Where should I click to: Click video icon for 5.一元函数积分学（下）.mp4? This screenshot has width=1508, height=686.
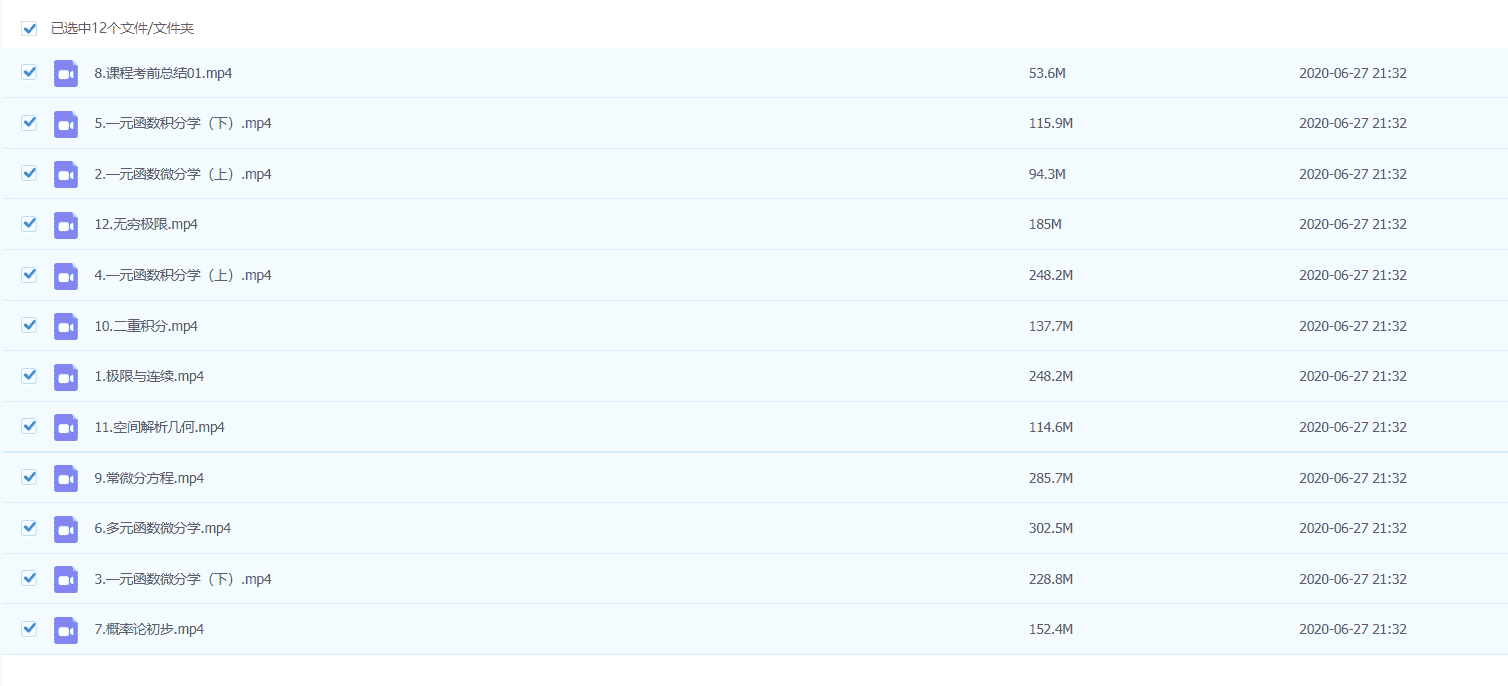point(66,124)
